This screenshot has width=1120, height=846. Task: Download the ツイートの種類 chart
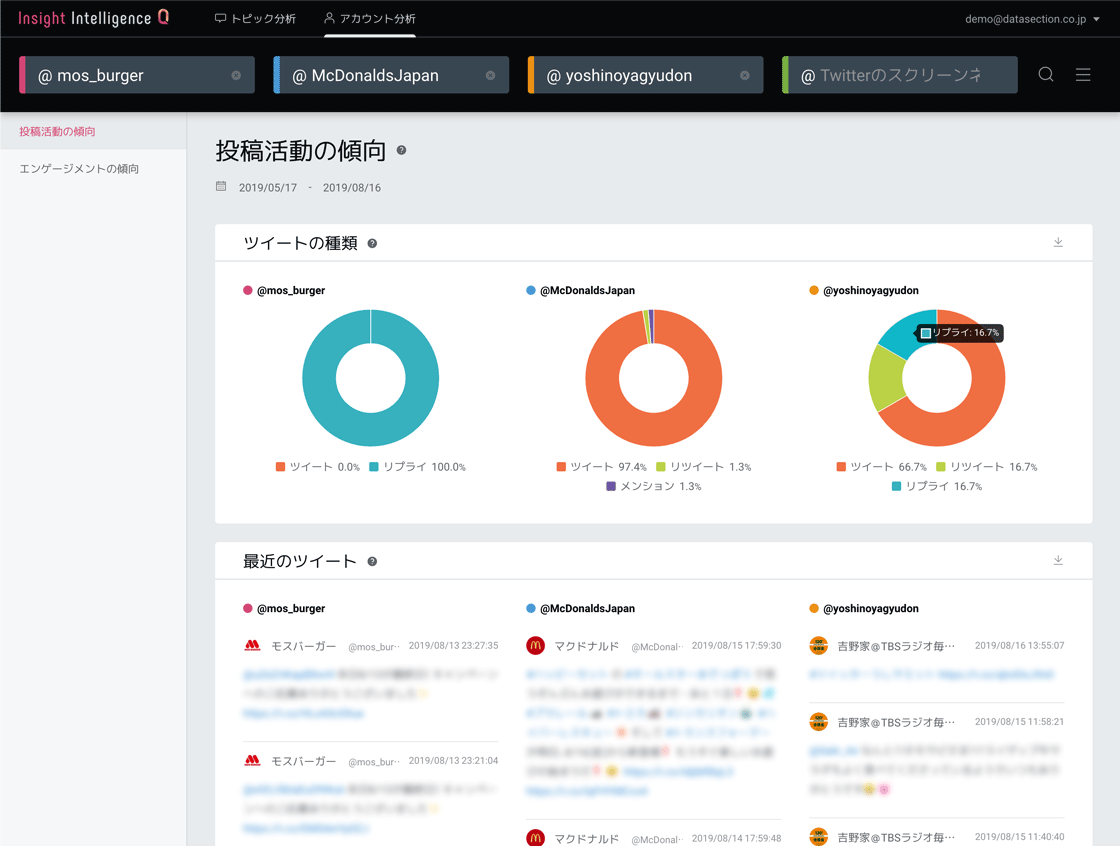(1059, 243)
